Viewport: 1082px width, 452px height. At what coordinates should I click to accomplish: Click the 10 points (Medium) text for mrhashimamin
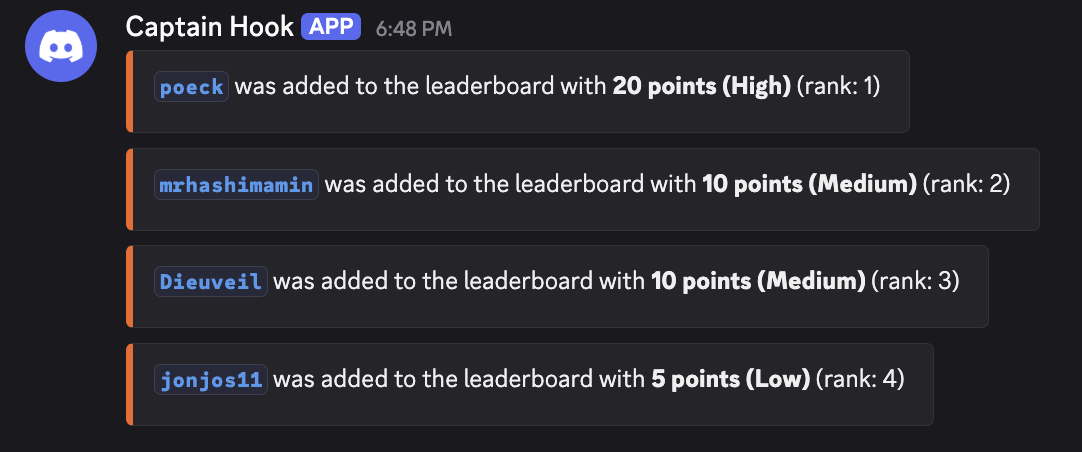(x=809, y=184)
